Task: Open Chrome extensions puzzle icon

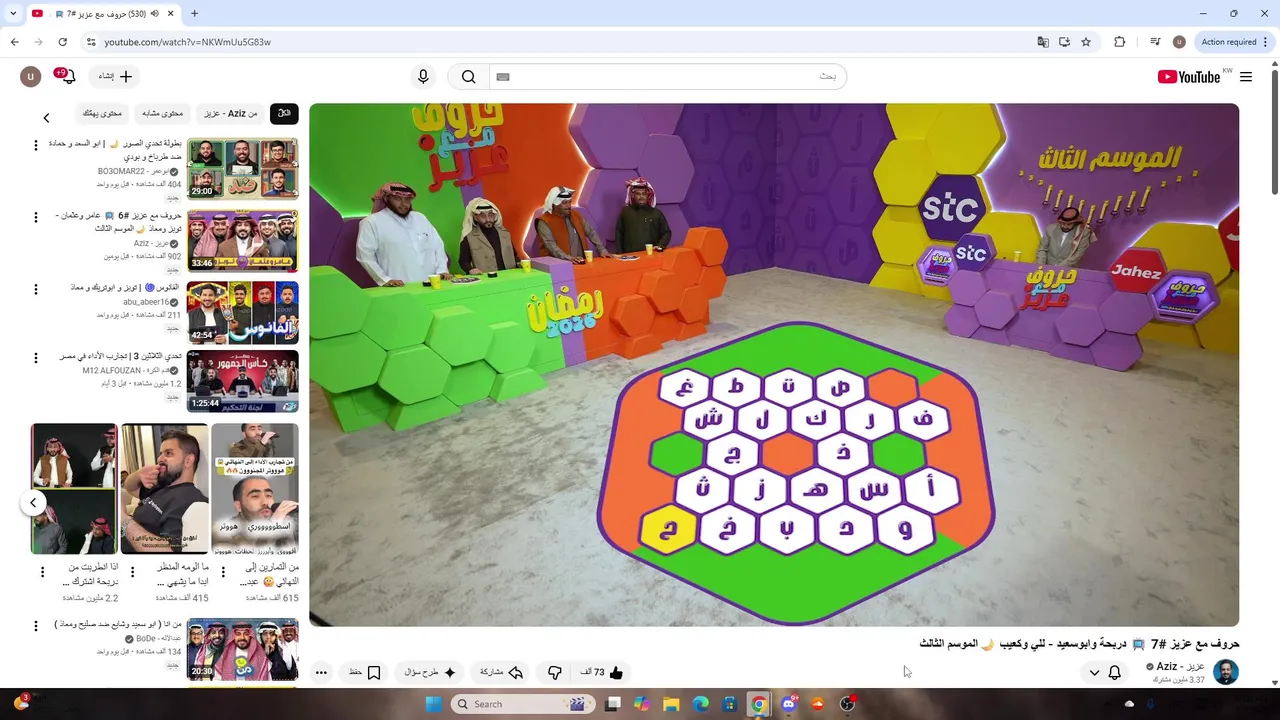Action: (1119, 42)
